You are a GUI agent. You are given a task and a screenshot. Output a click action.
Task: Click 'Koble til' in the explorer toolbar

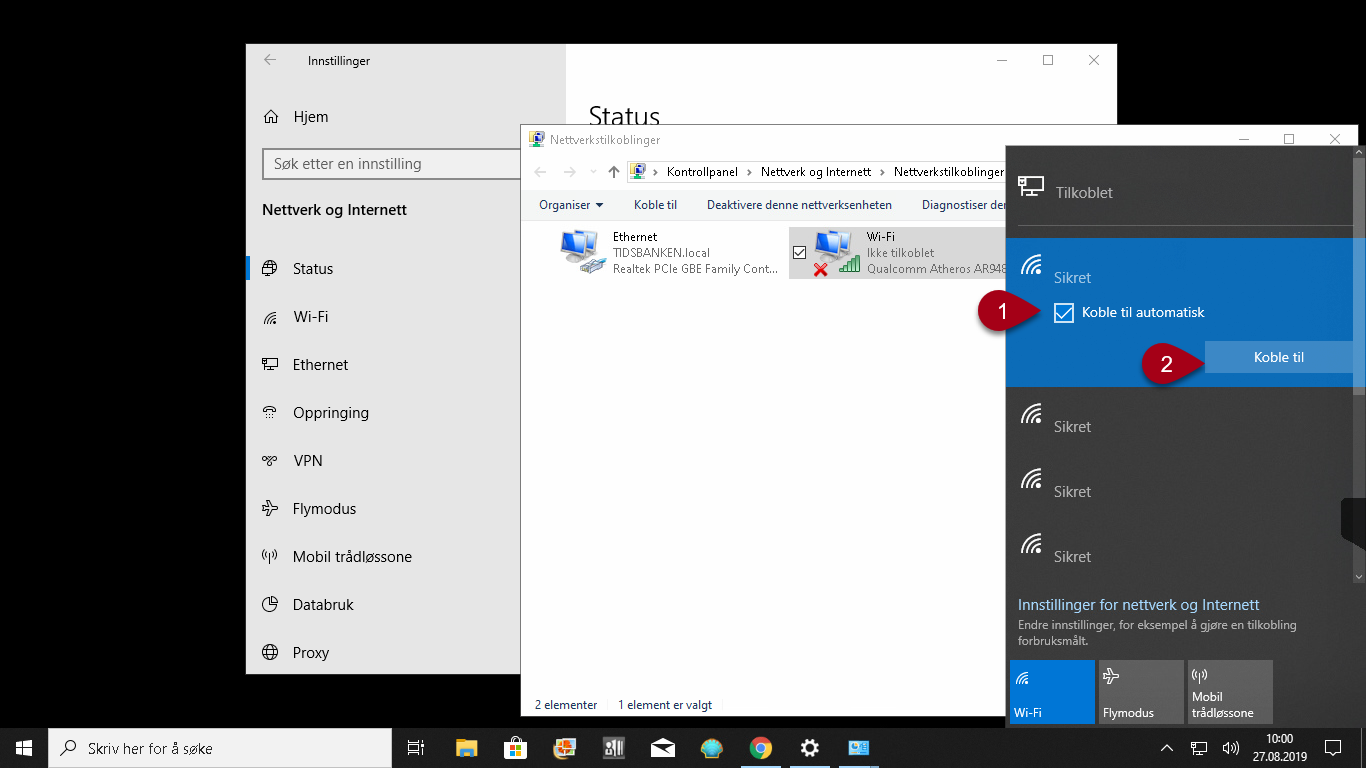pos(655,205)
